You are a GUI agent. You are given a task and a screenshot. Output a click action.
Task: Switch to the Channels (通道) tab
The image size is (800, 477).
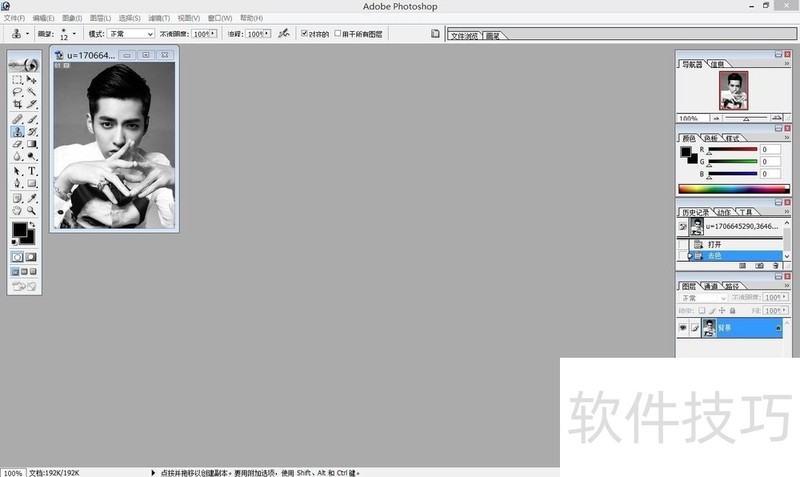click(x=711, y=286)
